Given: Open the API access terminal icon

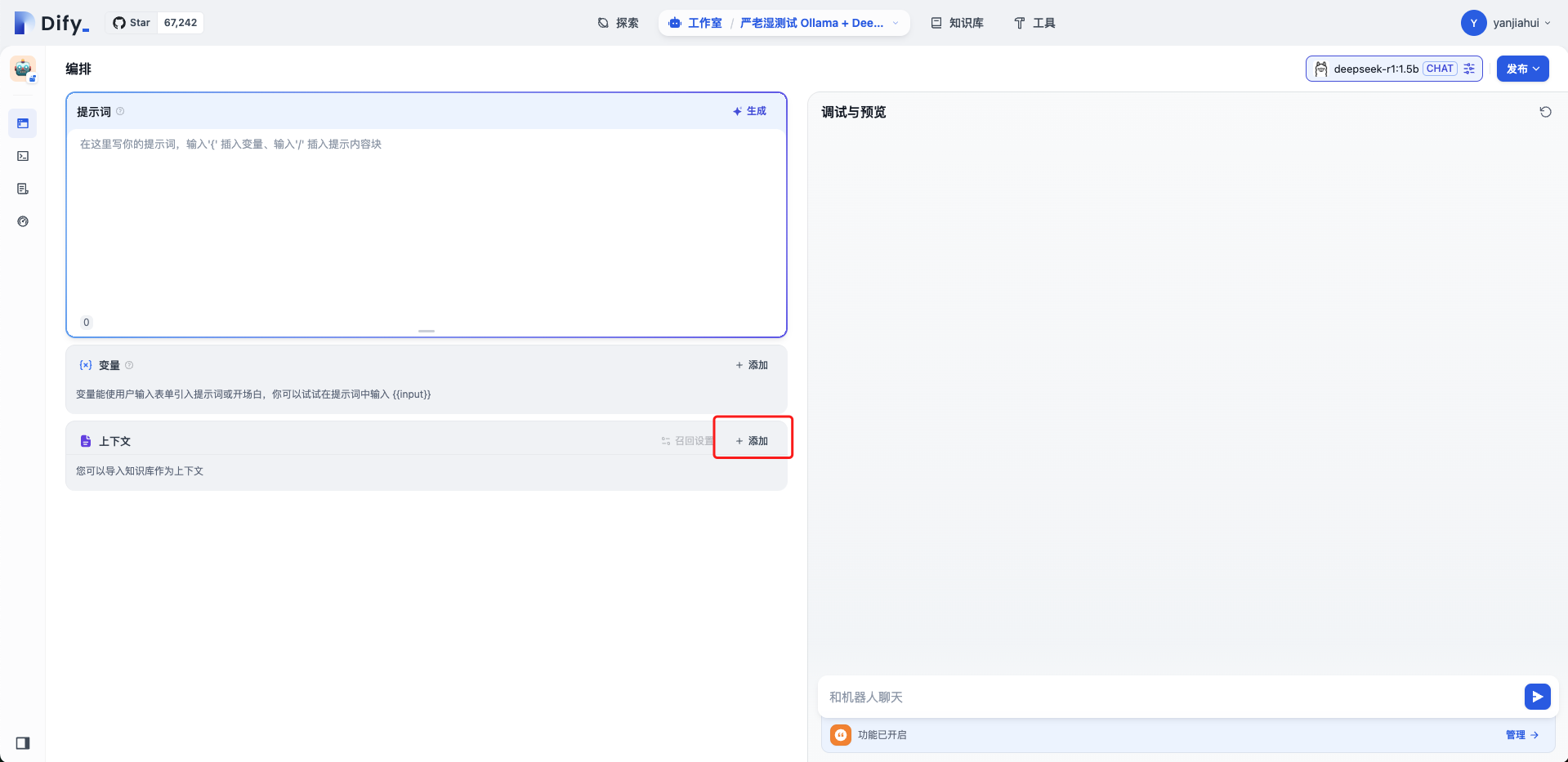Looking at the screenshot, I should [x=23, y=156].
